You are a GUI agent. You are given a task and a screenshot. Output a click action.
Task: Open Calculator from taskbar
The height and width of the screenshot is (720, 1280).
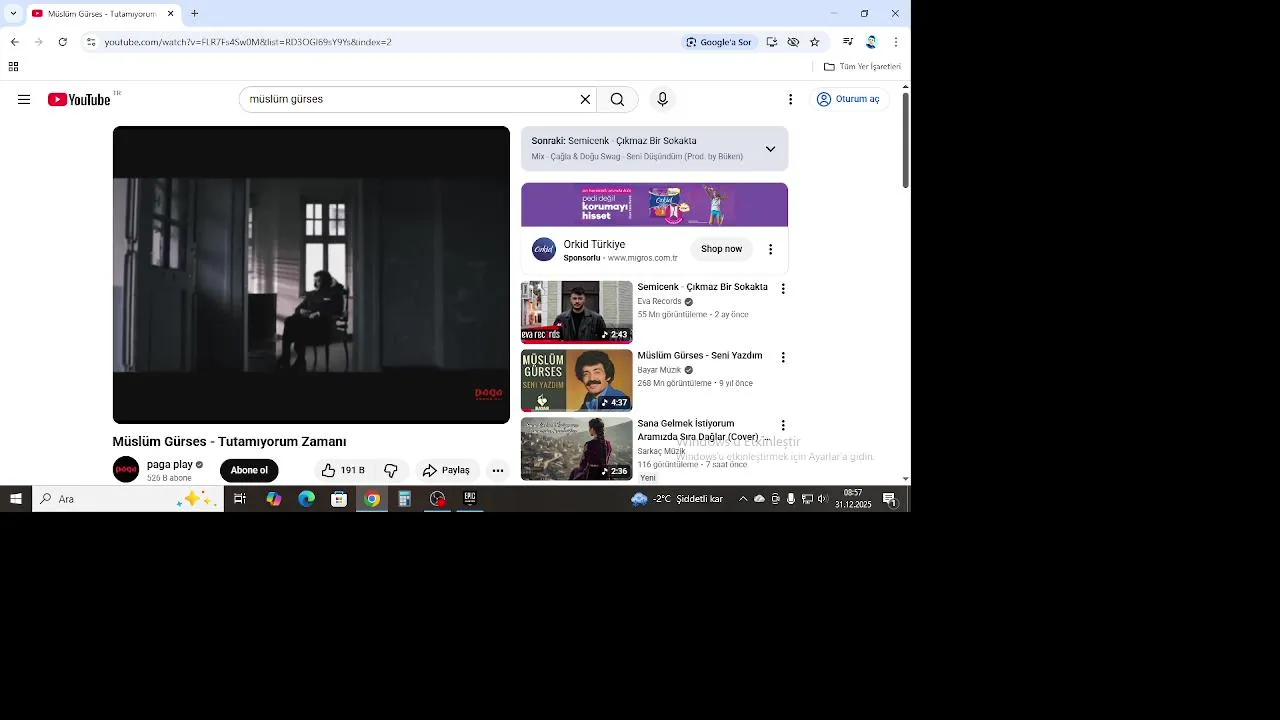coord(404,499)
